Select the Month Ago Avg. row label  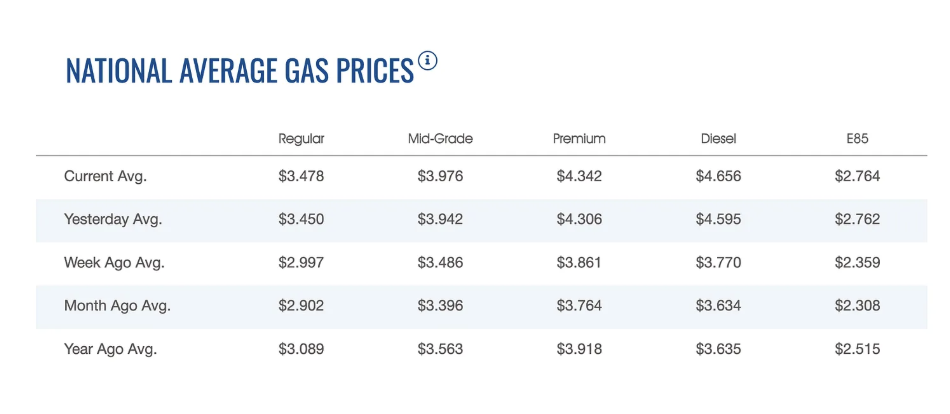click(x=118, y=306)
